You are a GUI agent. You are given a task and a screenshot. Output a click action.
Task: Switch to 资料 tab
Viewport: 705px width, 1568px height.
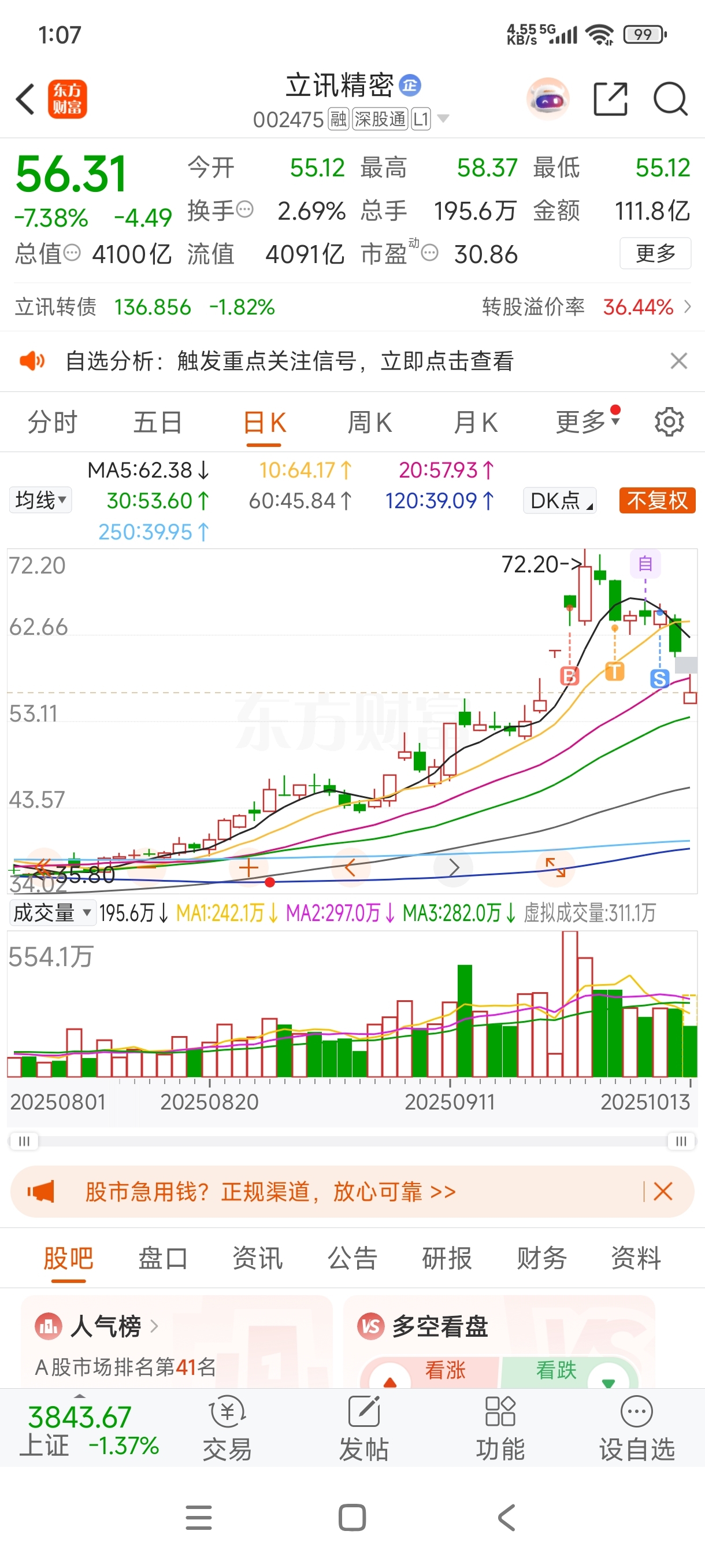click(x=636, y=1258)
